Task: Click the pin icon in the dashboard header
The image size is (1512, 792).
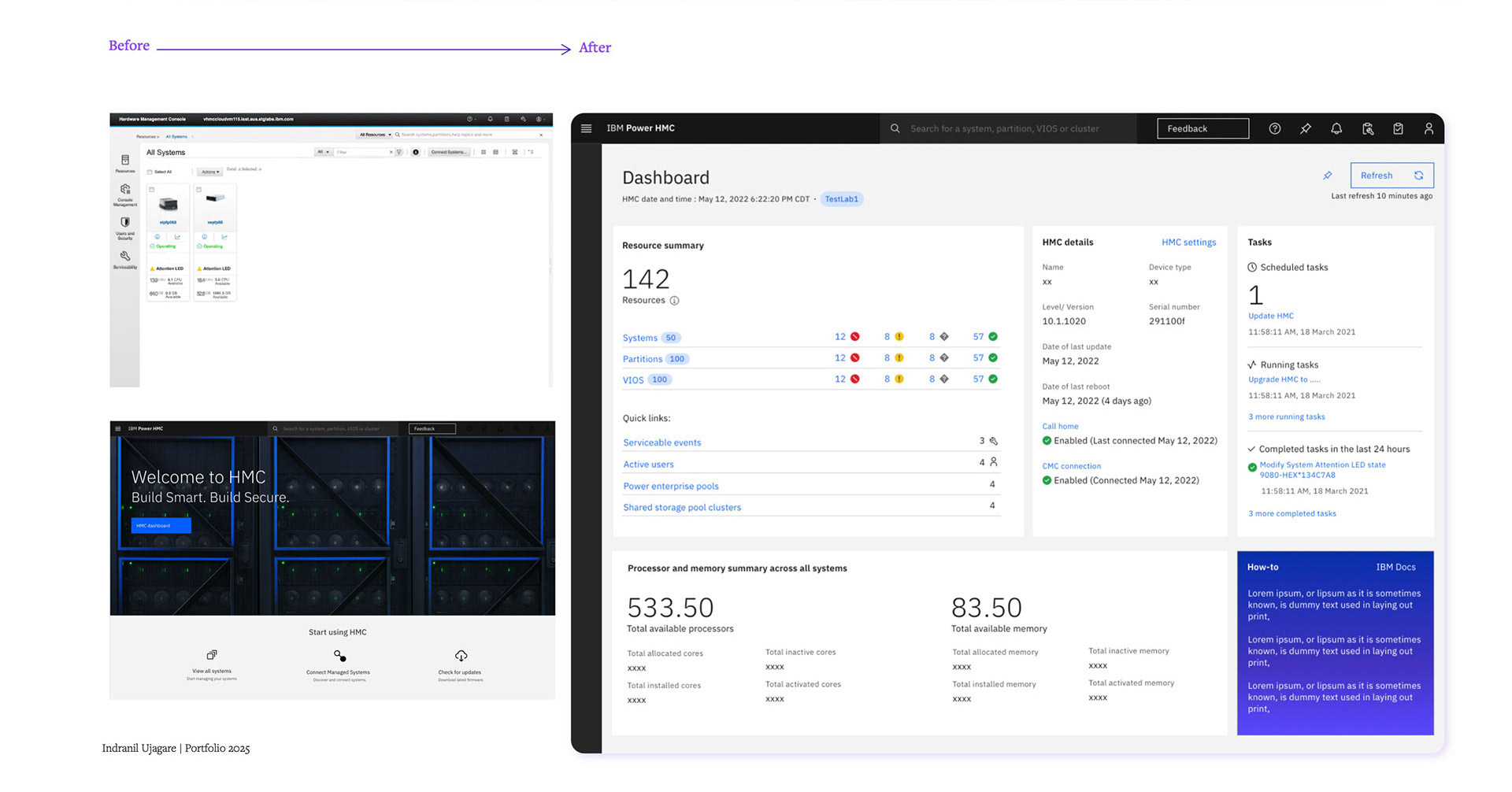Action: coord(1305,128)
